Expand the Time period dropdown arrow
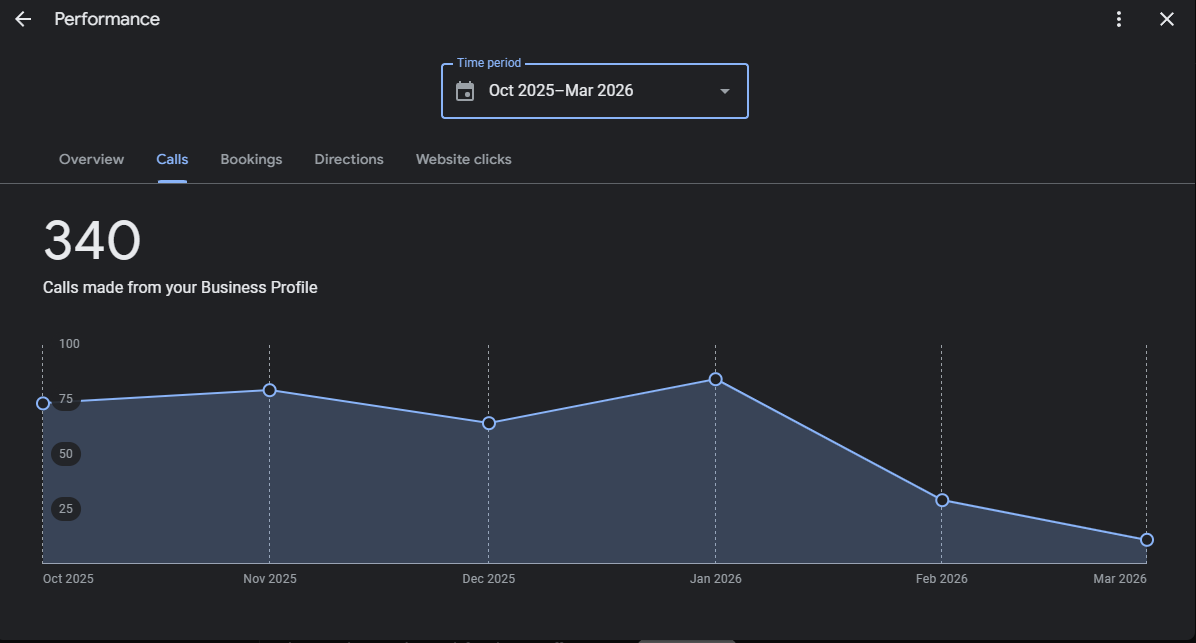Screen dimensions: 1196x643 725,91
